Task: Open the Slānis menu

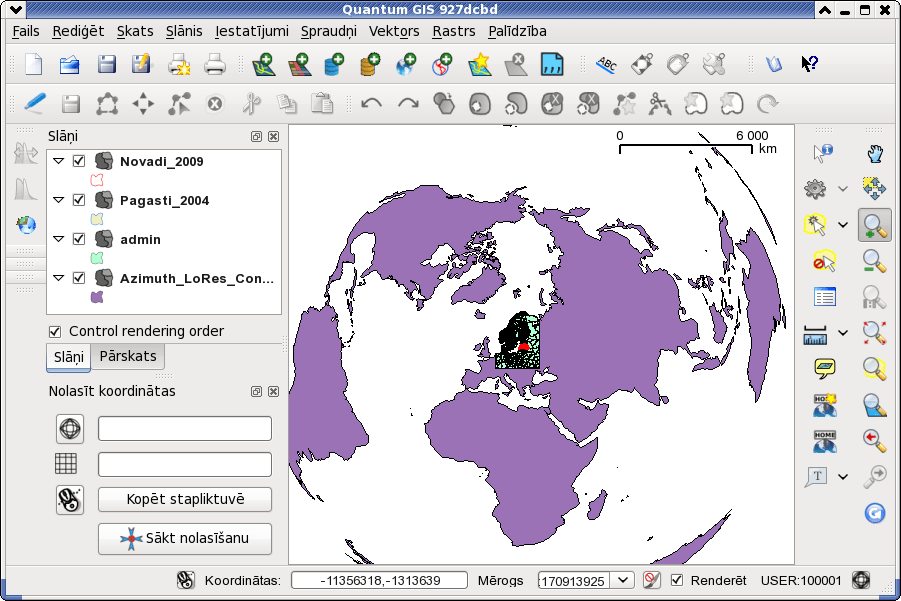Action: (x=184, y=31)
